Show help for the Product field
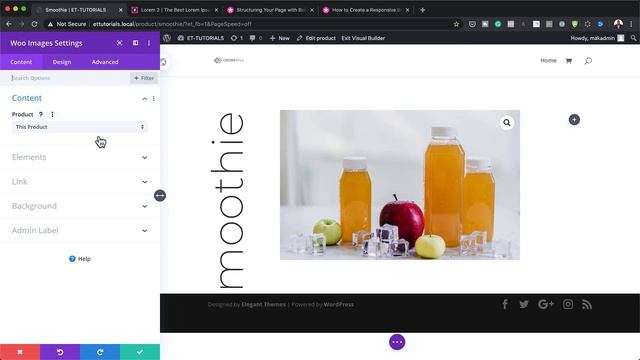This screenshot has width=640, height=360. tap(41, 114)
